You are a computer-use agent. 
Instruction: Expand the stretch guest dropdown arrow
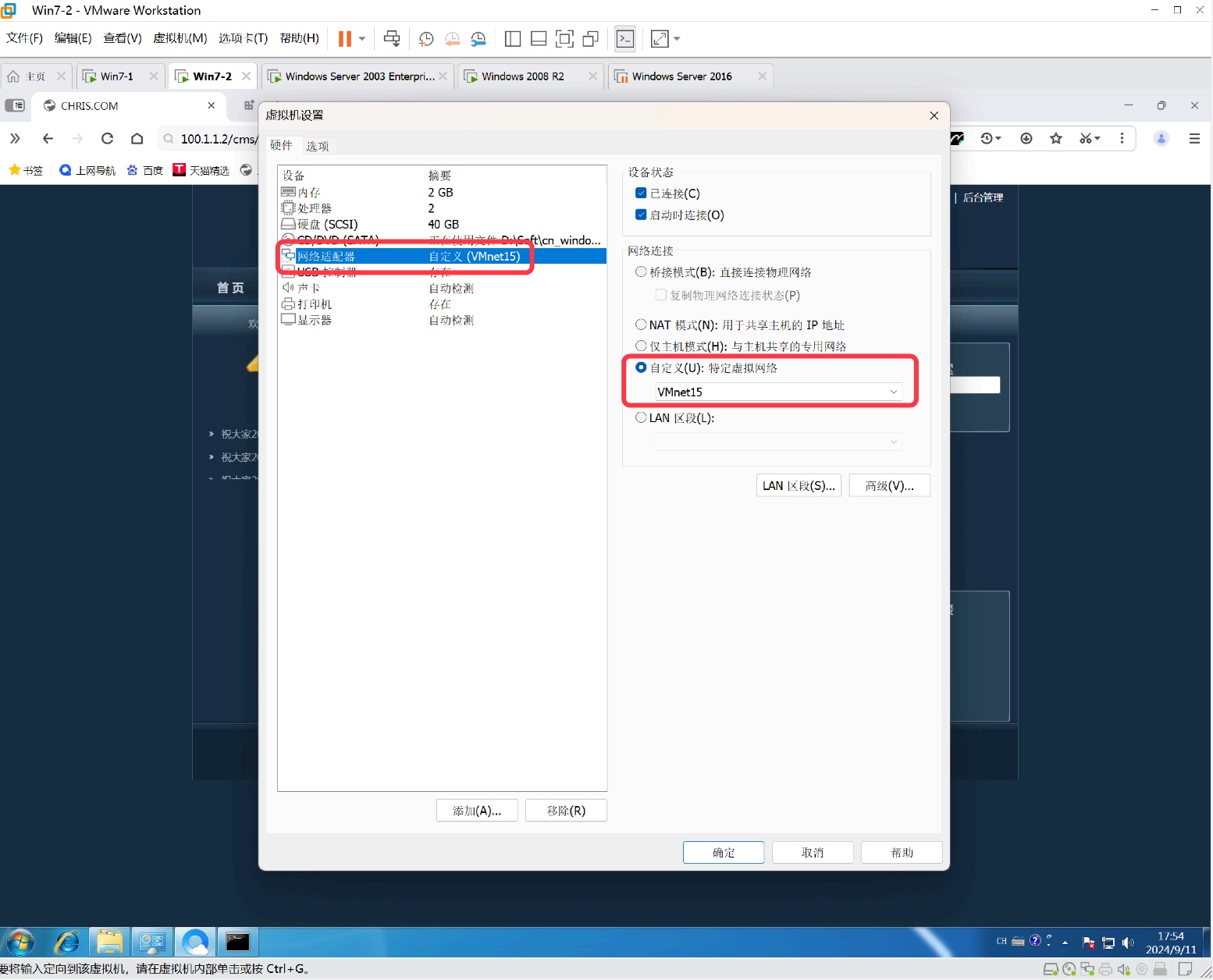tap(677, 38)
